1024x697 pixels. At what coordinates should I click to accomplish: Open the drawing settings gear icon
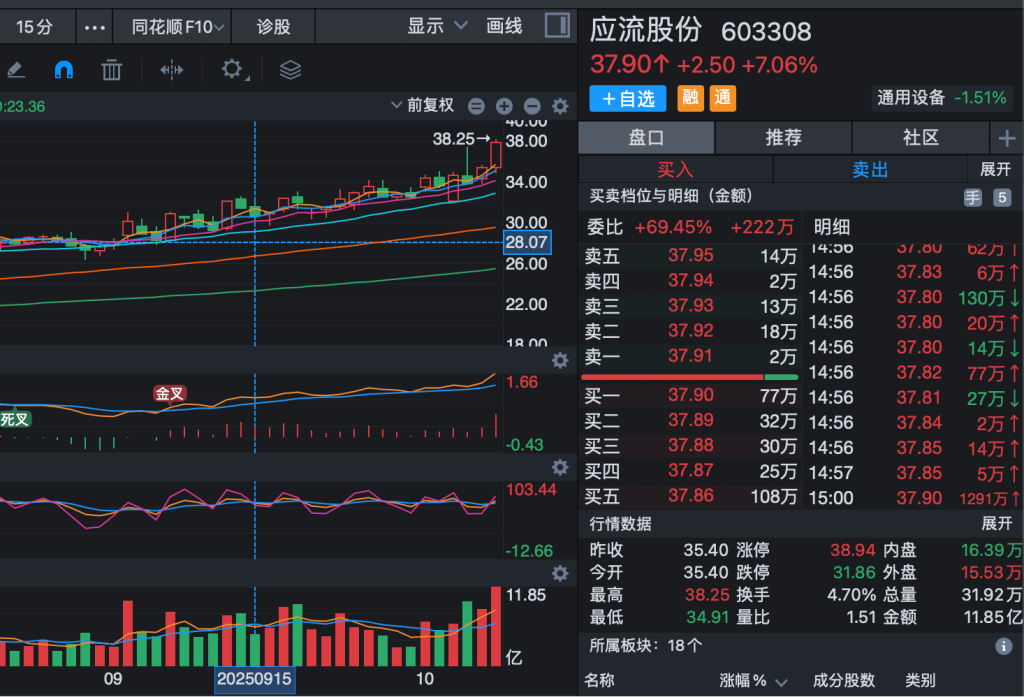[232, 69]
